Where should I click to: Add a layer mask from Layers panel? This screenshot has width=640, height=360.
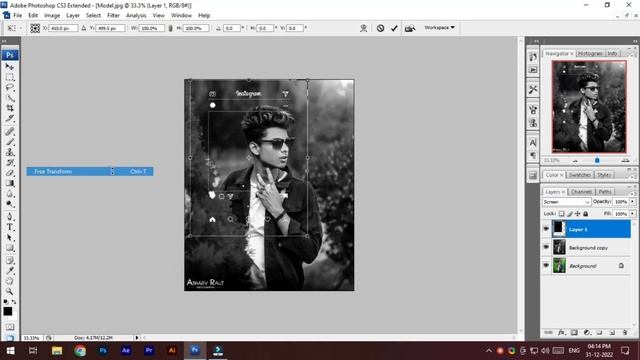pos(574,333)
